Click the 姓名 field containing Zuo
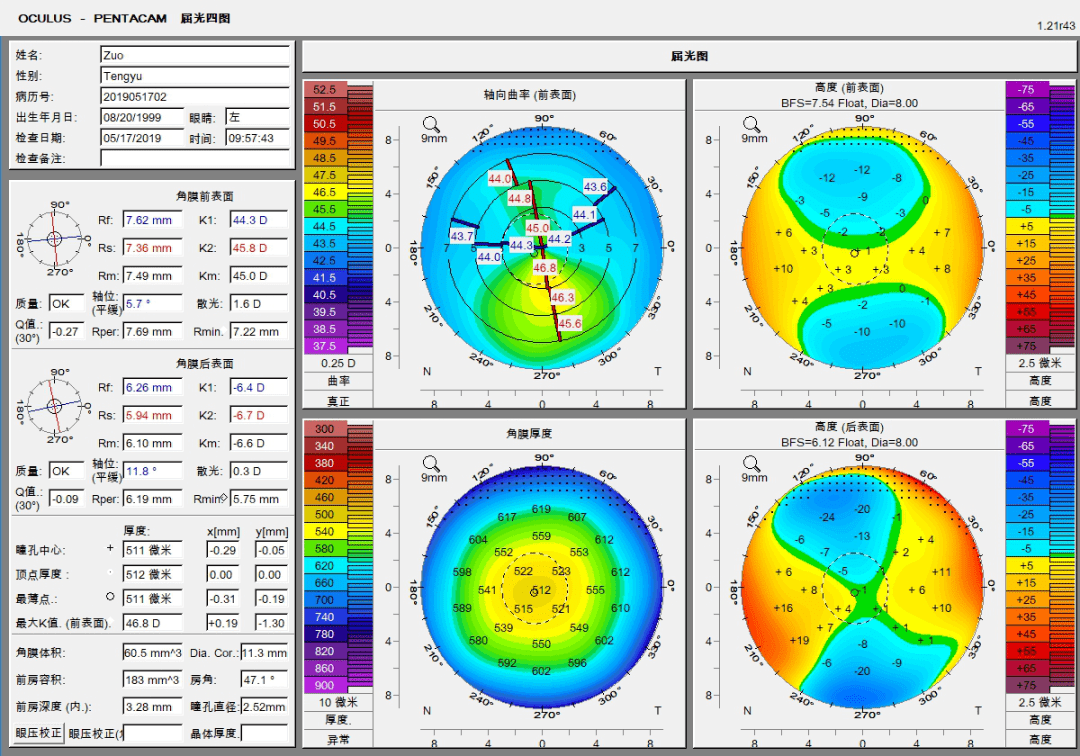This screenshot has width=1080, height=756. 195,55
